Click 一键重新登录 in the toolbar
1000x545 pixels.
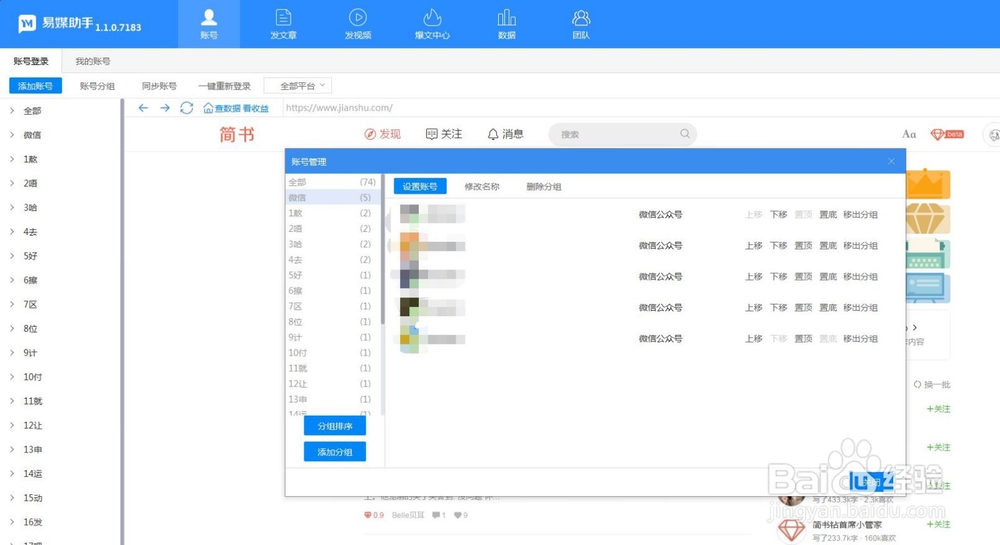(224, 86)
